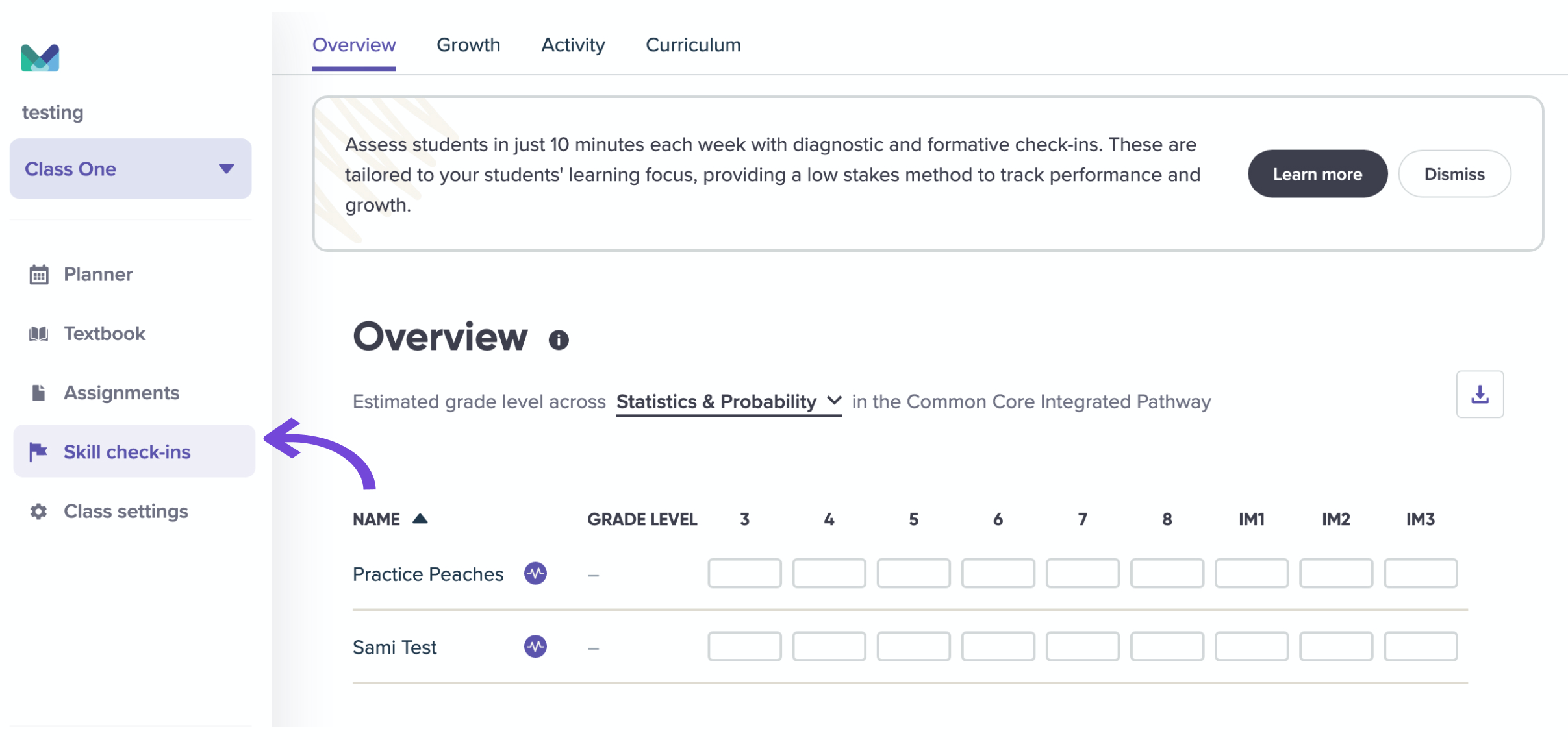Viewport: 1568px width, 740px height.
Task: Click the Overview info icon
Action: (559, 339)
